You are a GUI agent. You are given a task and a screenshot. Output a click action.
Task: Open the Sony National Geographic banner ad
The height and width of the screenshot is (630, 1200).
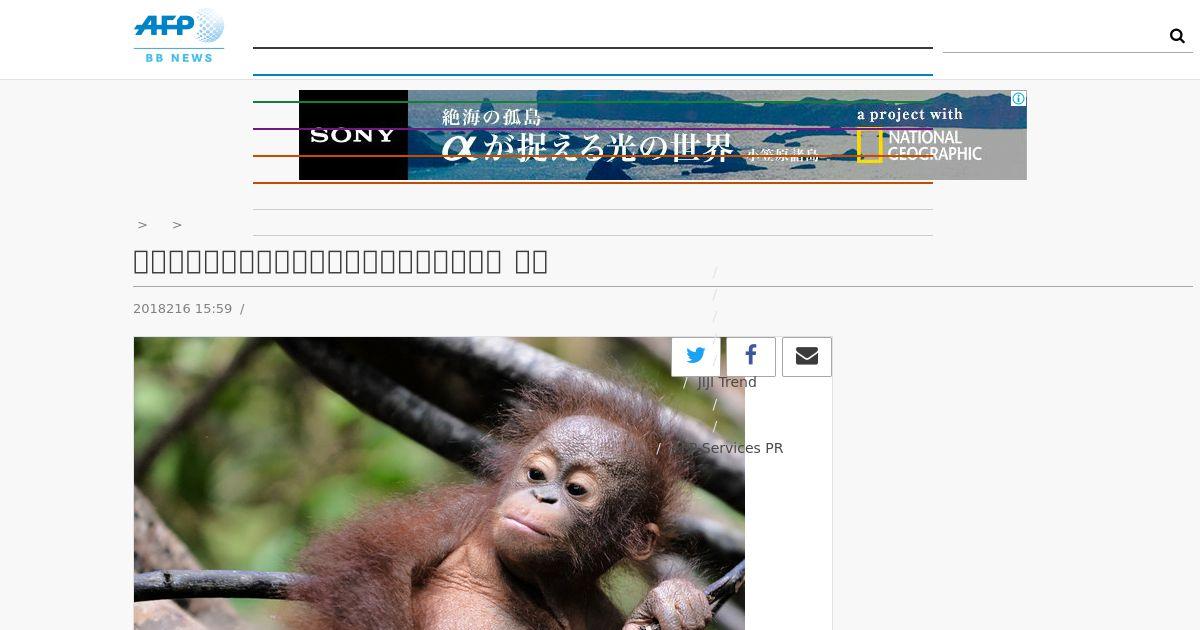pos(662,135)
